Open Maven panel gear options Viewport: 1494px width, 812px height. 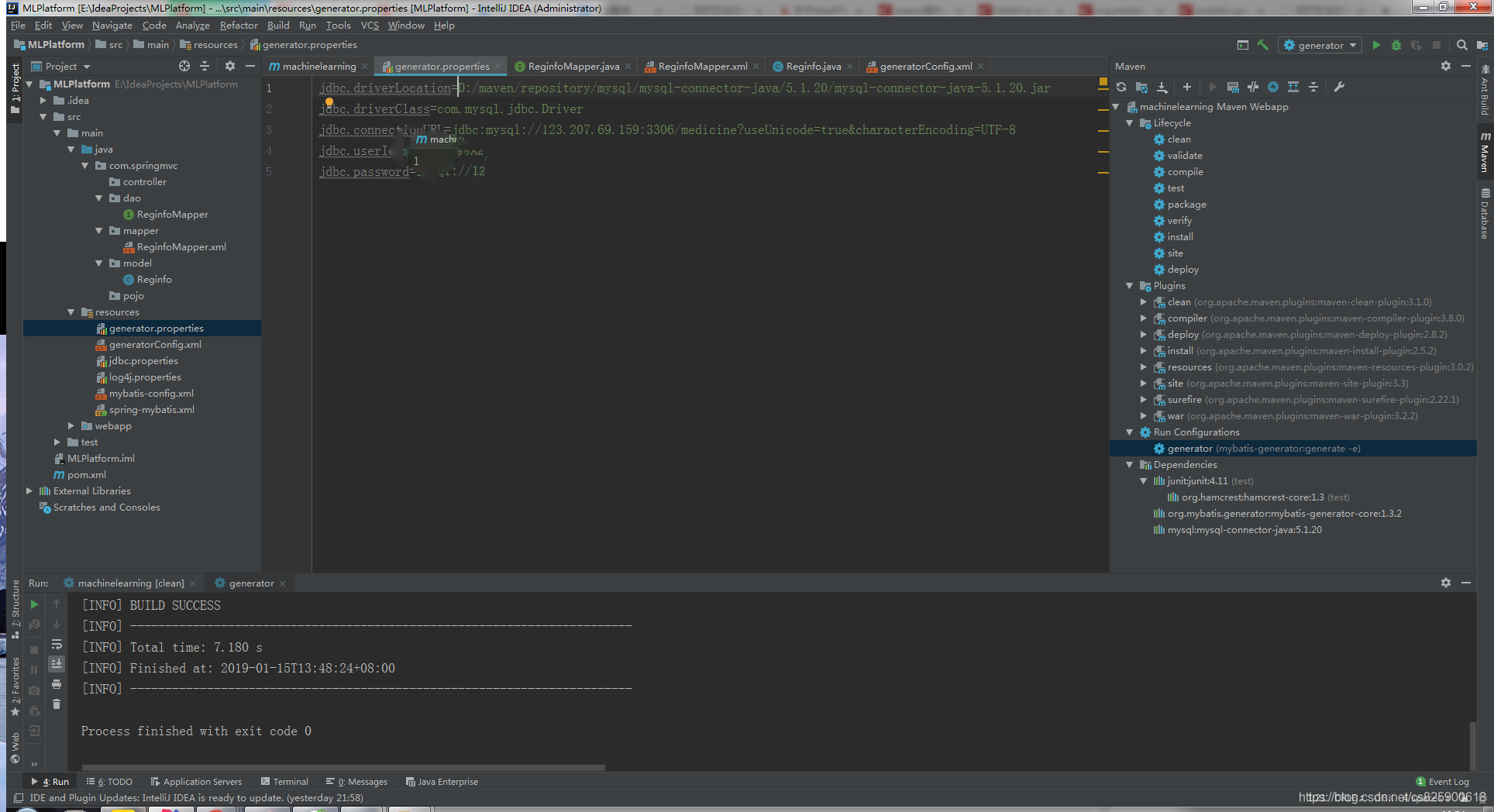tap(1446, 66)
